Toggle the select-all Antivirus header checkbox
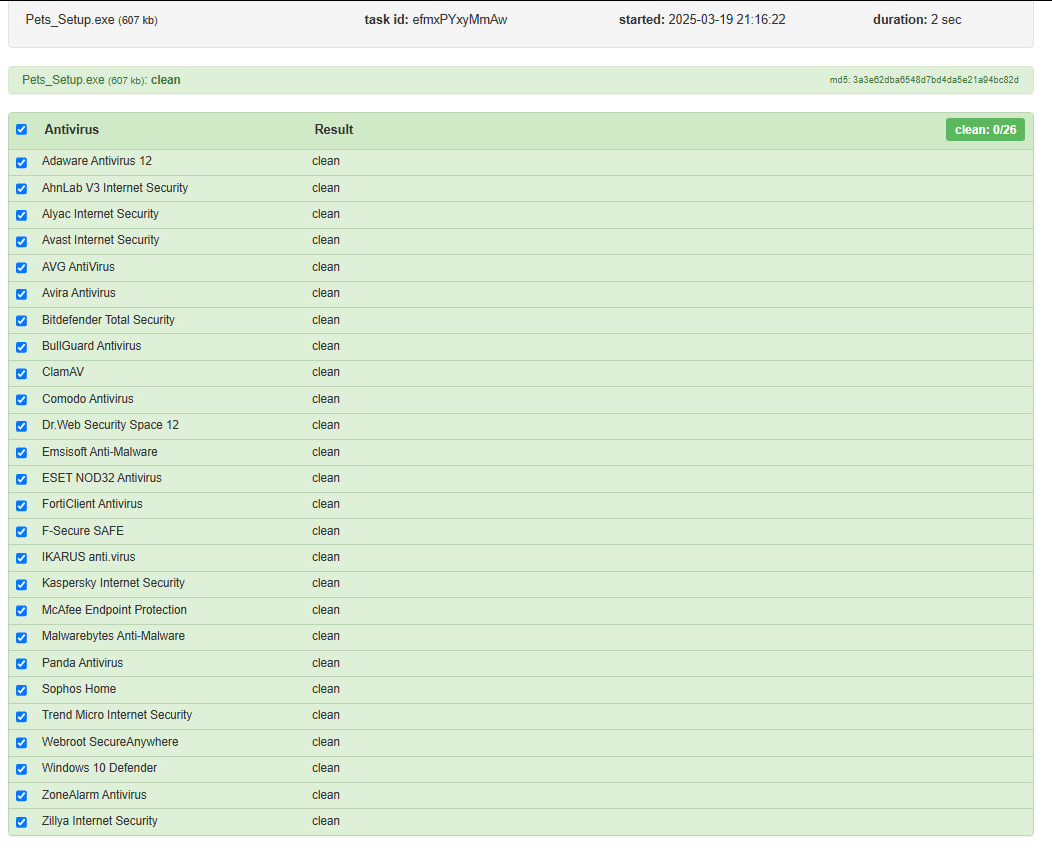 tap(22, 130)
